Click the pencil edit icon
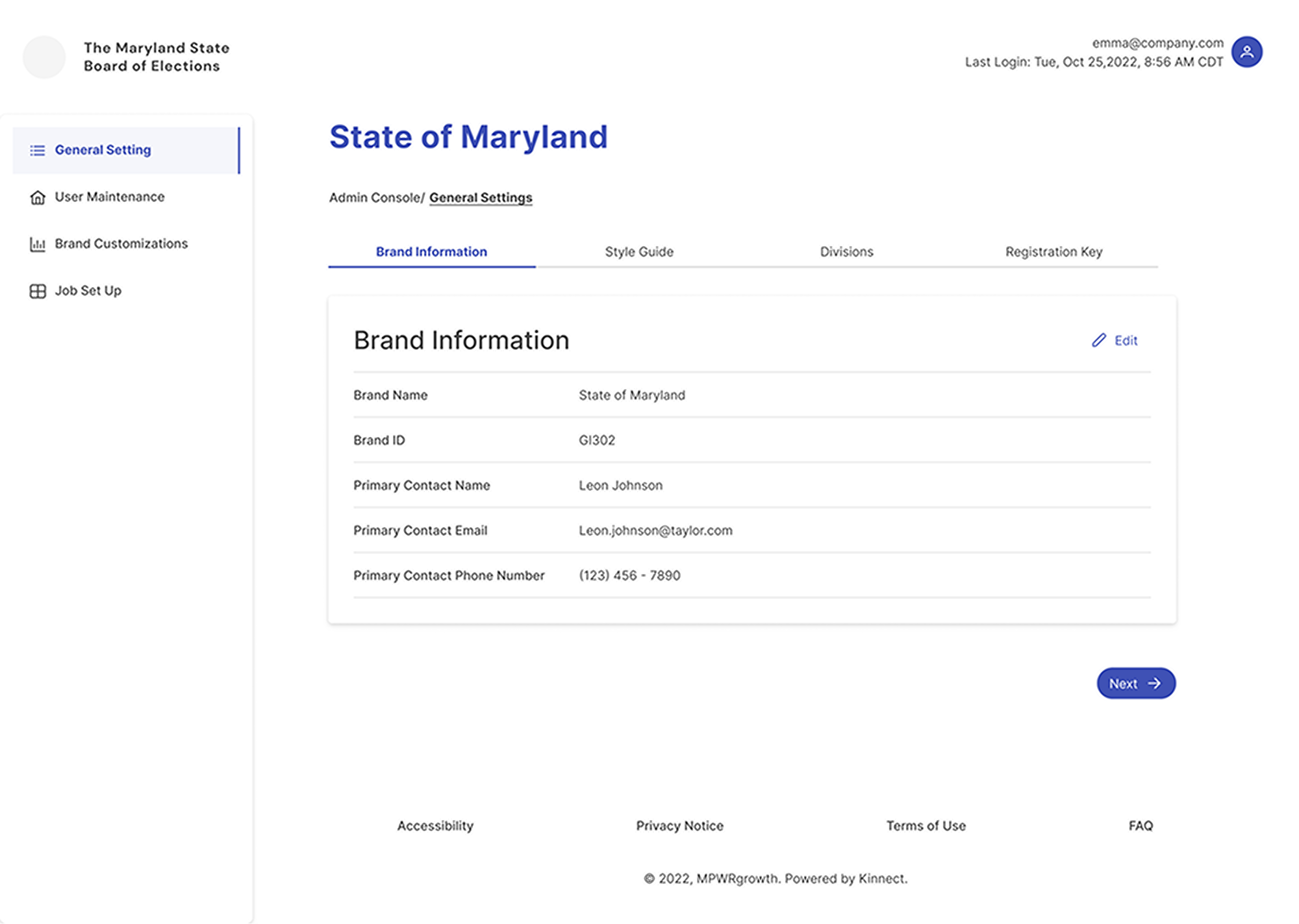Image resolution: width=1299 pixels, height=924 pixels. [x=1098, y=340]
